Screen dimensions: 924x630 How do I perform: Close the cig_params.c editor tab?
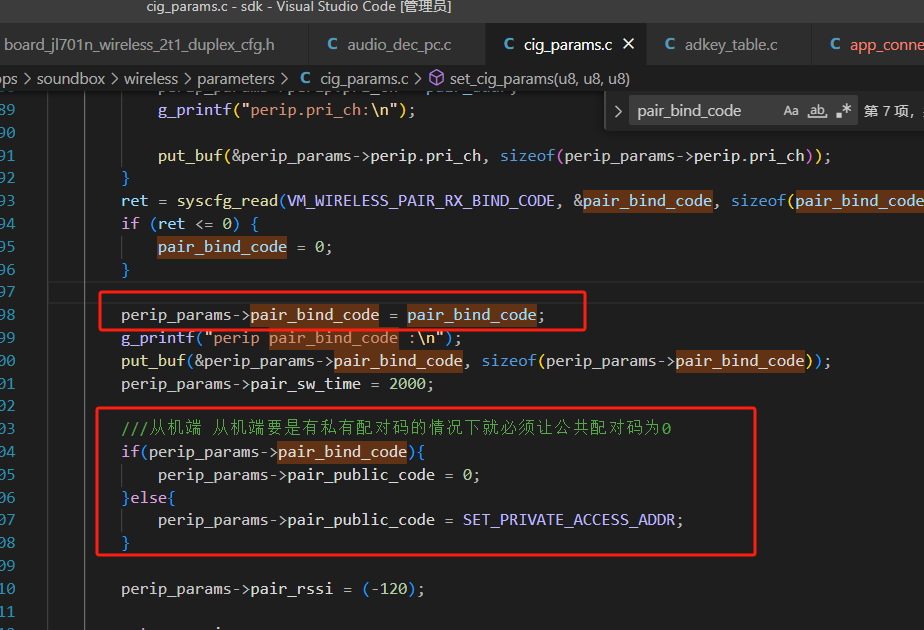(x=629, y=44)
